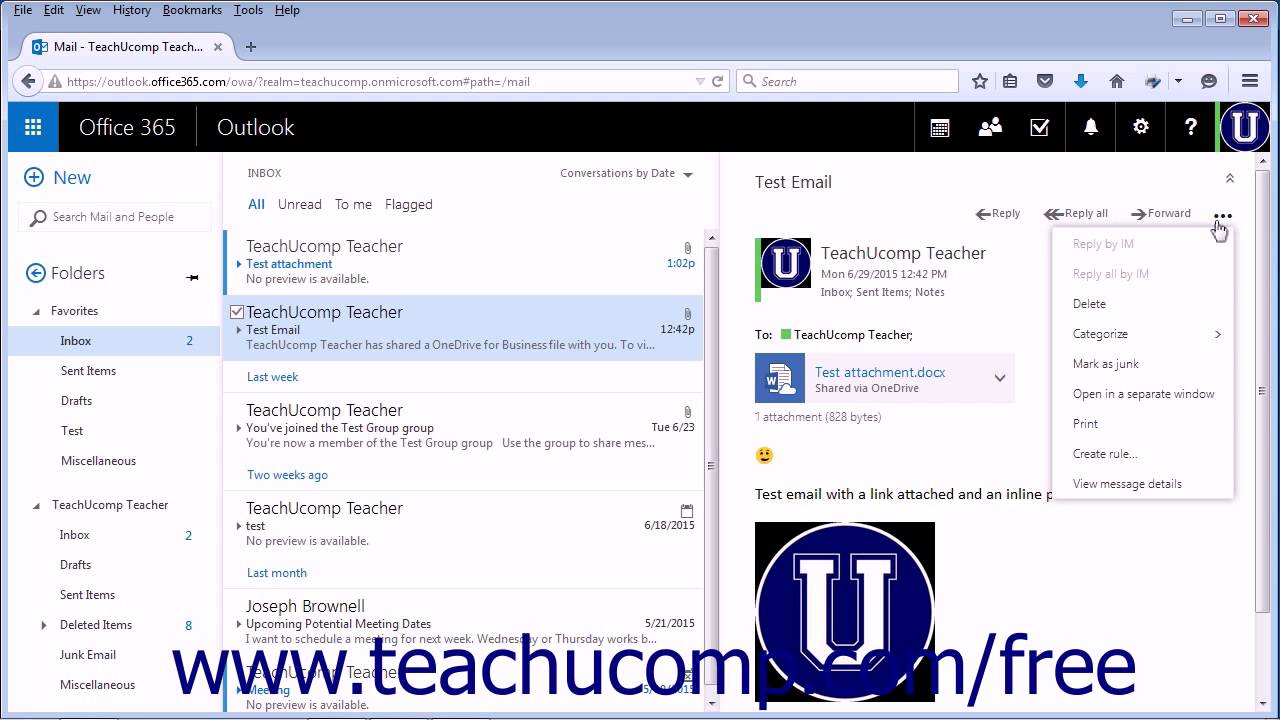The image size is (1280, 720).
Task: Open the Test attachment.docx link
Action: (880, 372)
